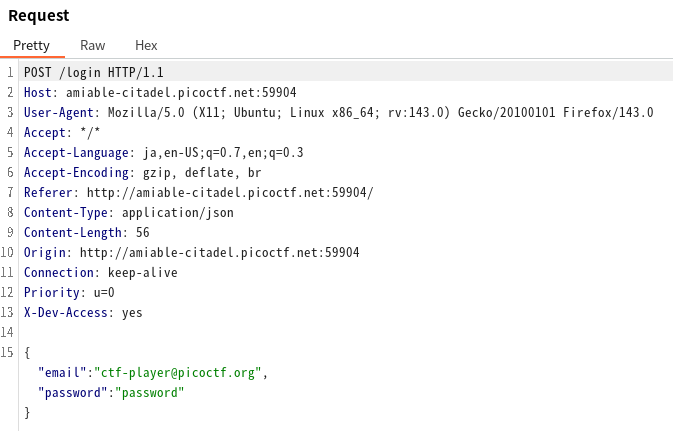Click line number 15 in the gutter

point(8,352)
